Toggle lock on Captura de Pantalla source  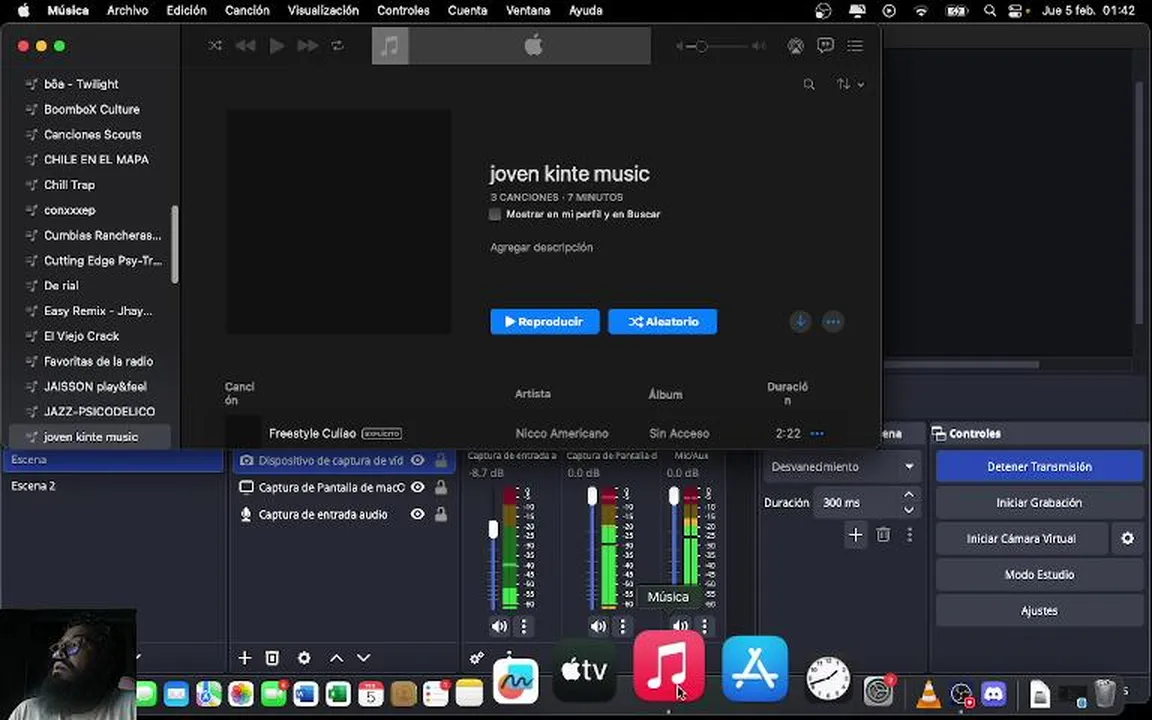441,487
